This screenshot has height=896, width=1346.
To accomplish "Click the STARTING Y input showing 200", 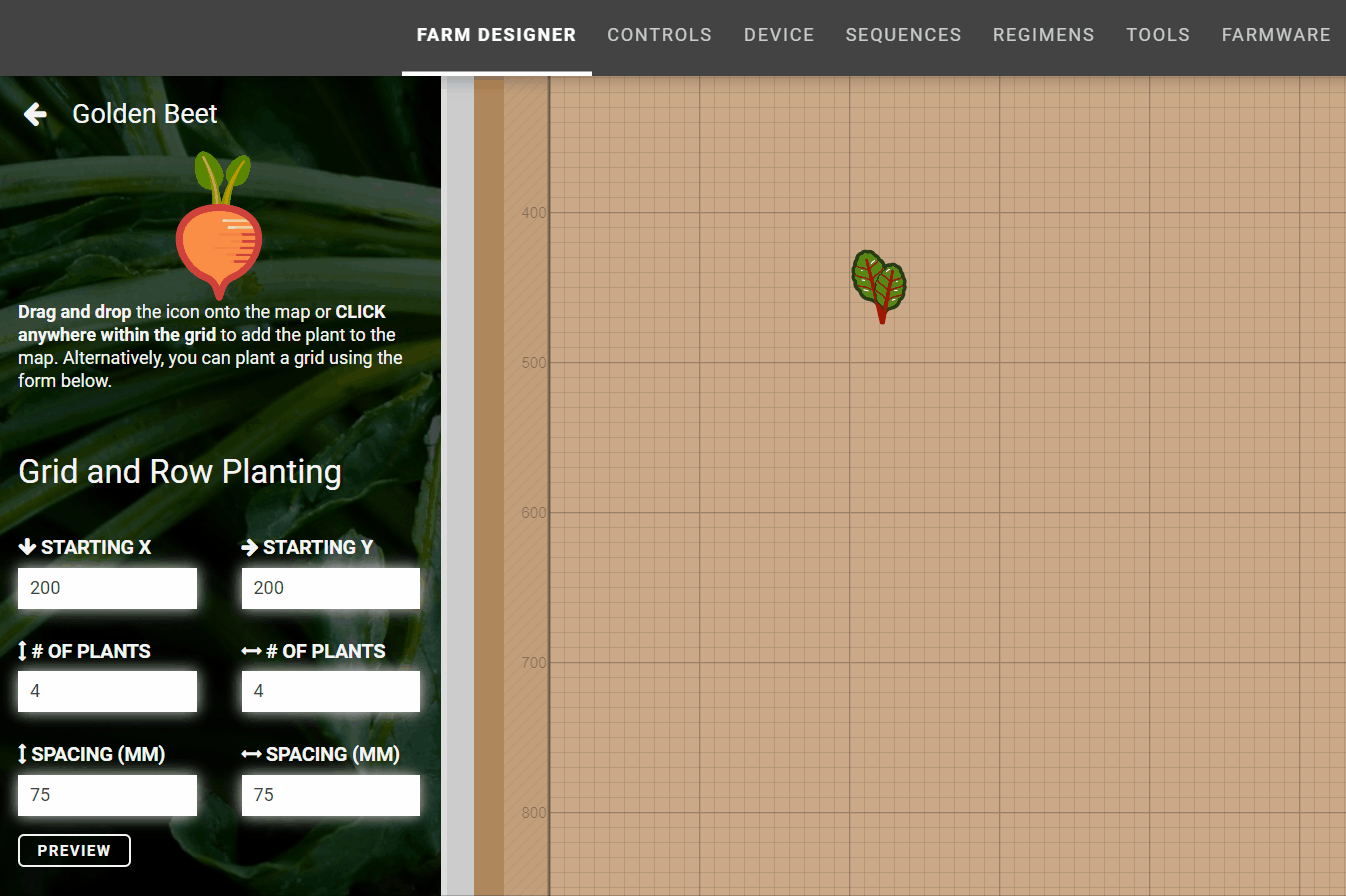I will pyautogui.click(x=330, y=588).
